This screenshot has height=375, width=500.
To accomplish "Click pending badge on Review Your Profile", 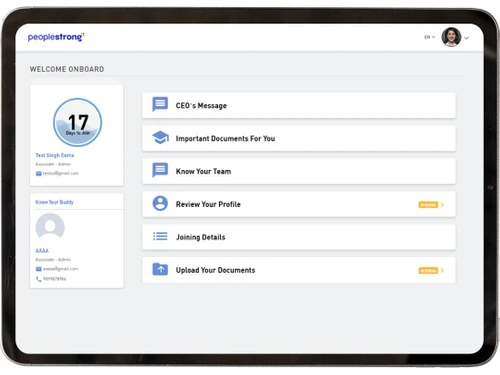I will (x=428, y=205).
